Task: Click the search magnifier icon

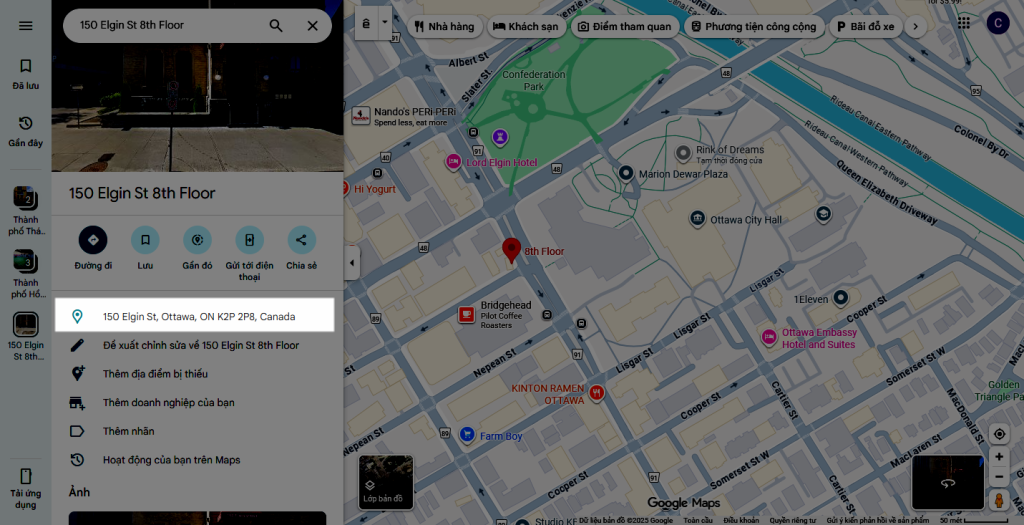Action: (276, 26)
